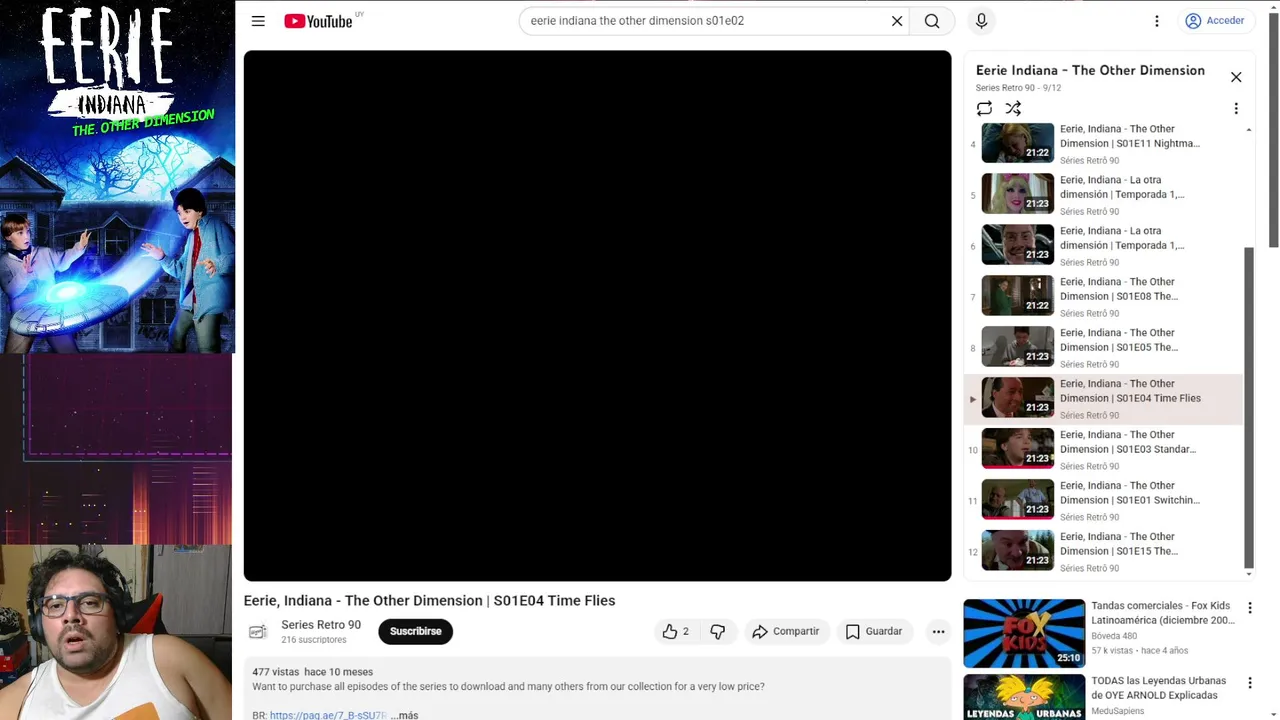Screen dimensions: 1280x720
Task: Play playlist item 6 La otra dimensión
Action: click(1103, 245)
